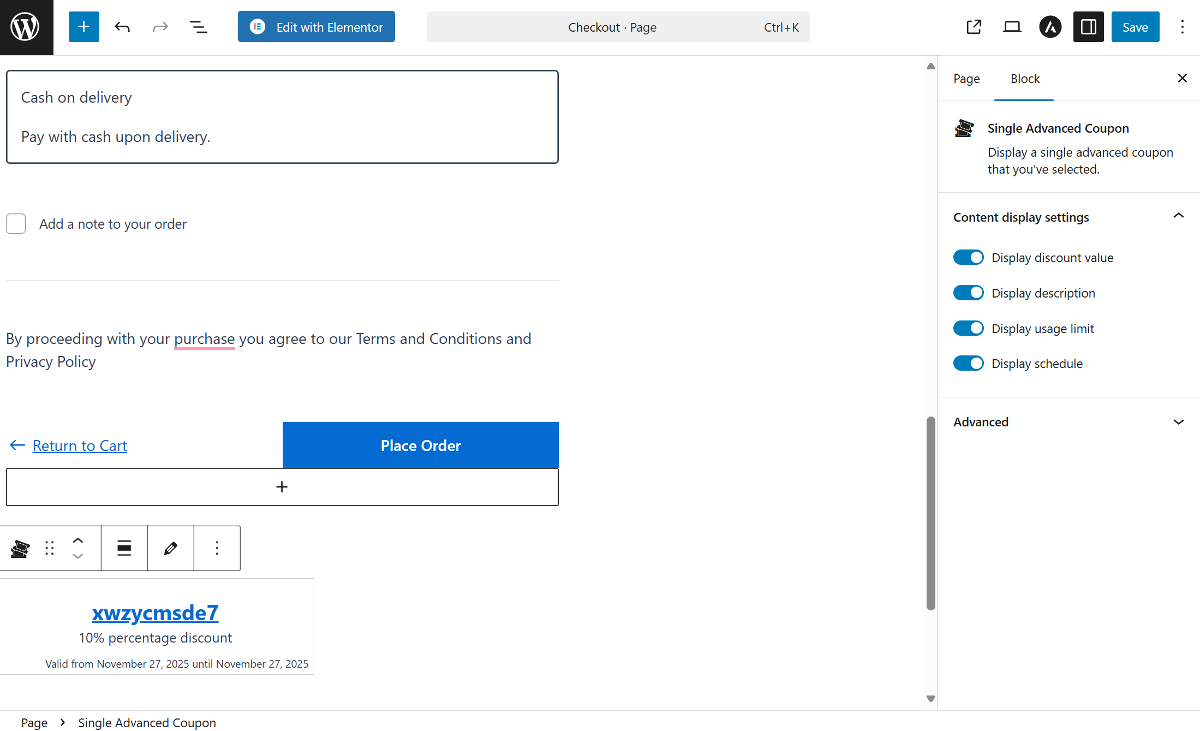The width and height of the screenshot is (1200, 731).
Task: Follow the Return to Cart link
Action: coord(79,446)
